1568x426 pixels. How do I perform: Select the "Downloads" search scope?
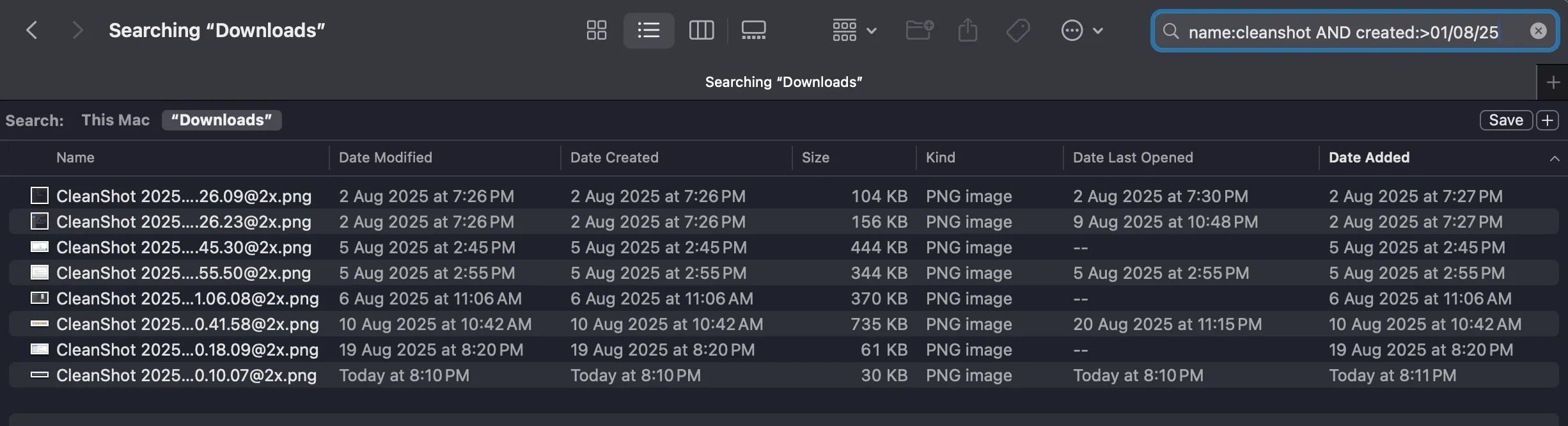point(221,120)
